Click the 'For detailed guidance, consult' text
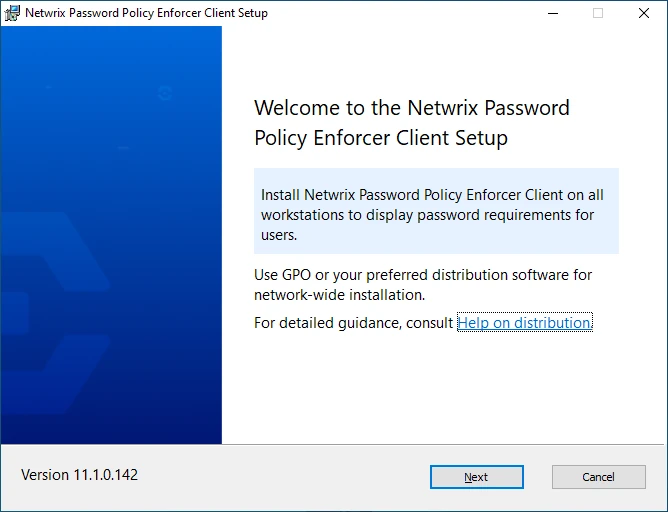The height and width of the screenshot is (512, 668). (354, 323)
